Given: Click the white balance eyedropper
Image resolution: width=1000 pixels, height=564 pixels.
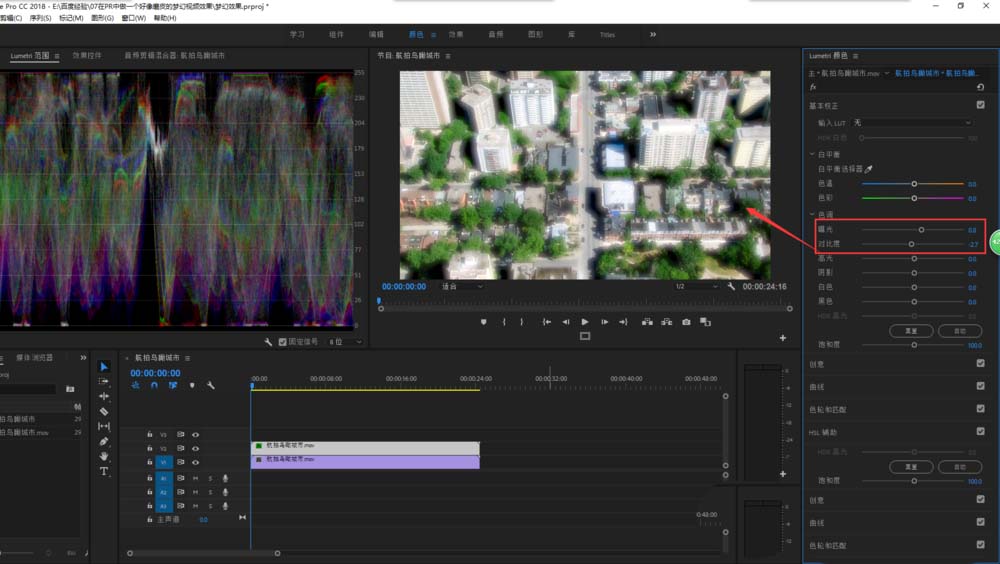Looking at the screenshot, I should coord(868,170).
